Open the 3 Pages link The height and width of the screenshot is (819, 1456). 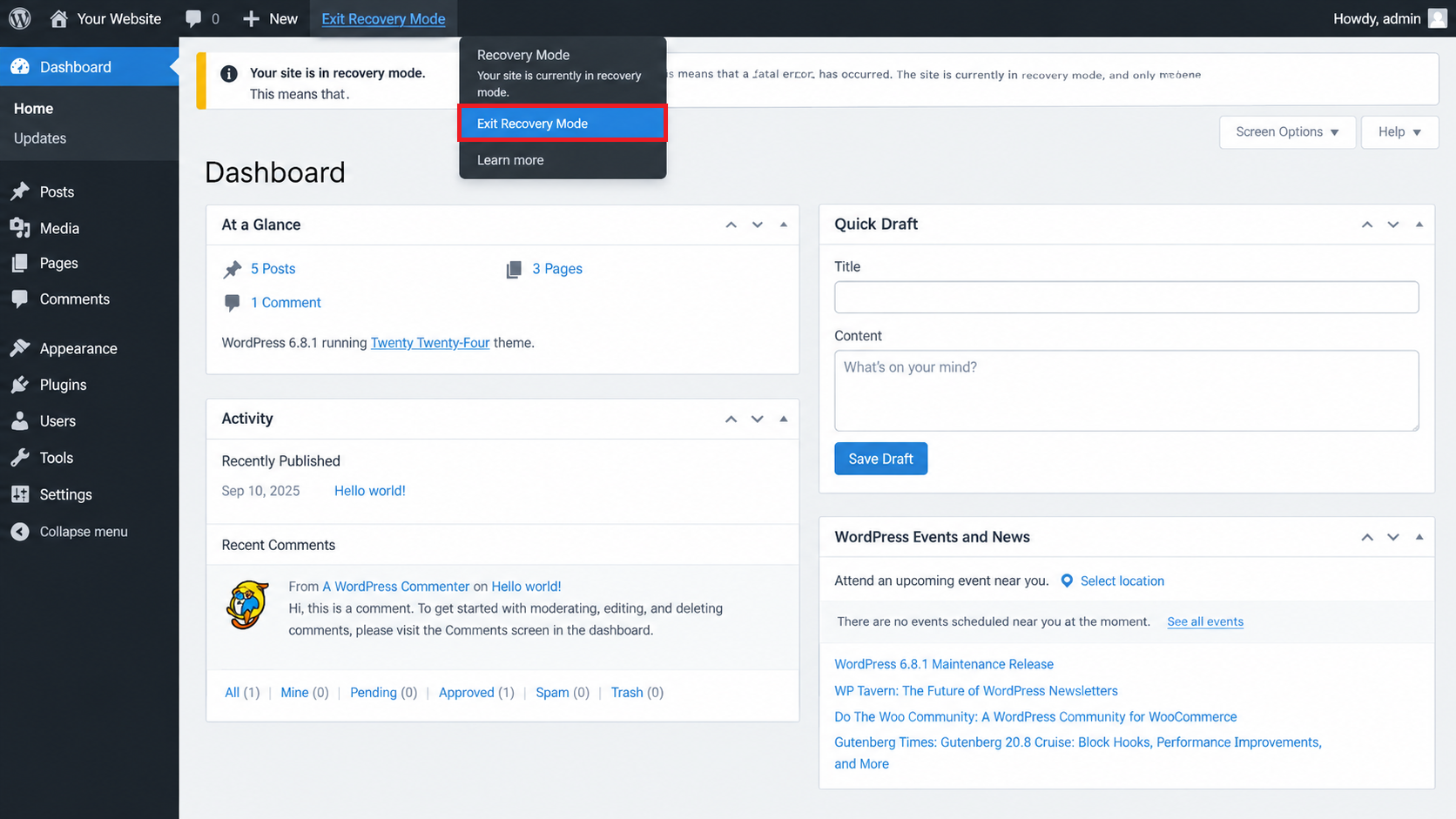(x=557, y=269)
